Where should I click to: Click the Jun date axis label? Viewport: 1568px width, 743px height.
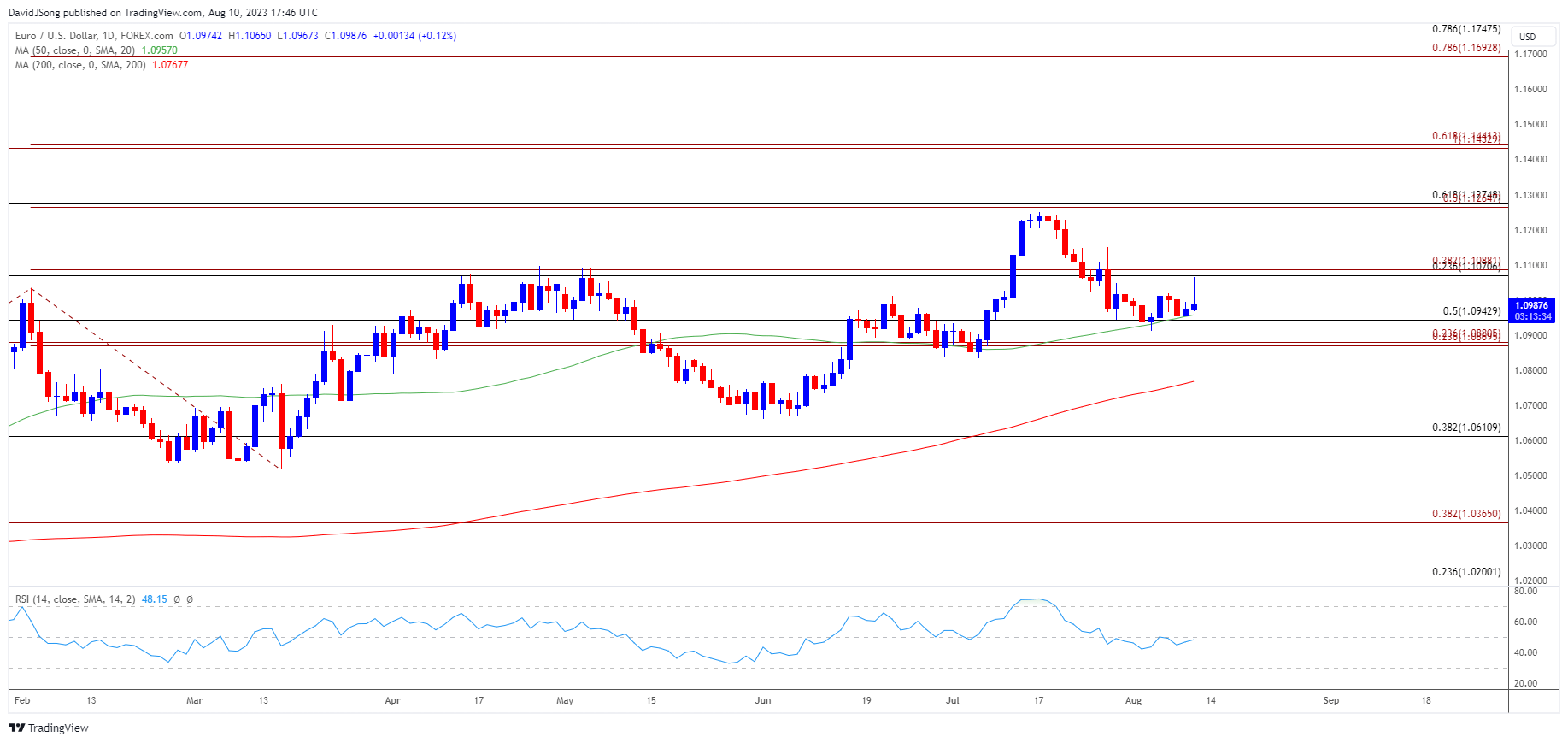[x=763, y=700]
